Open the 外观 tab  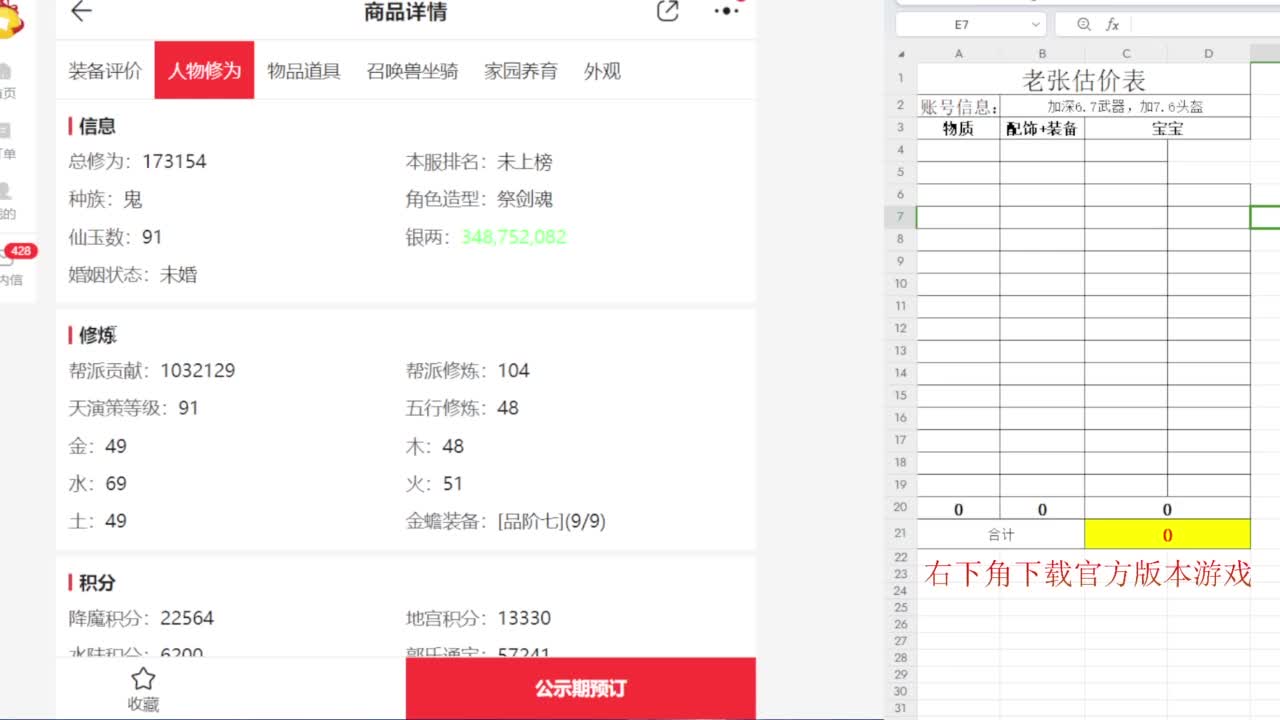[x=602, y=71]
